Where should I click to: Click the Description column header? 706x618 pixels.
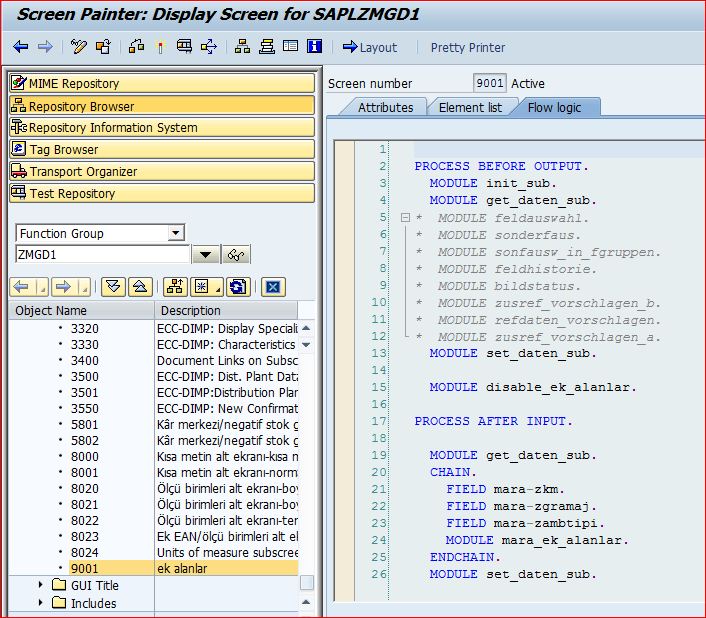pyautogui.click(x=226, y=311)
